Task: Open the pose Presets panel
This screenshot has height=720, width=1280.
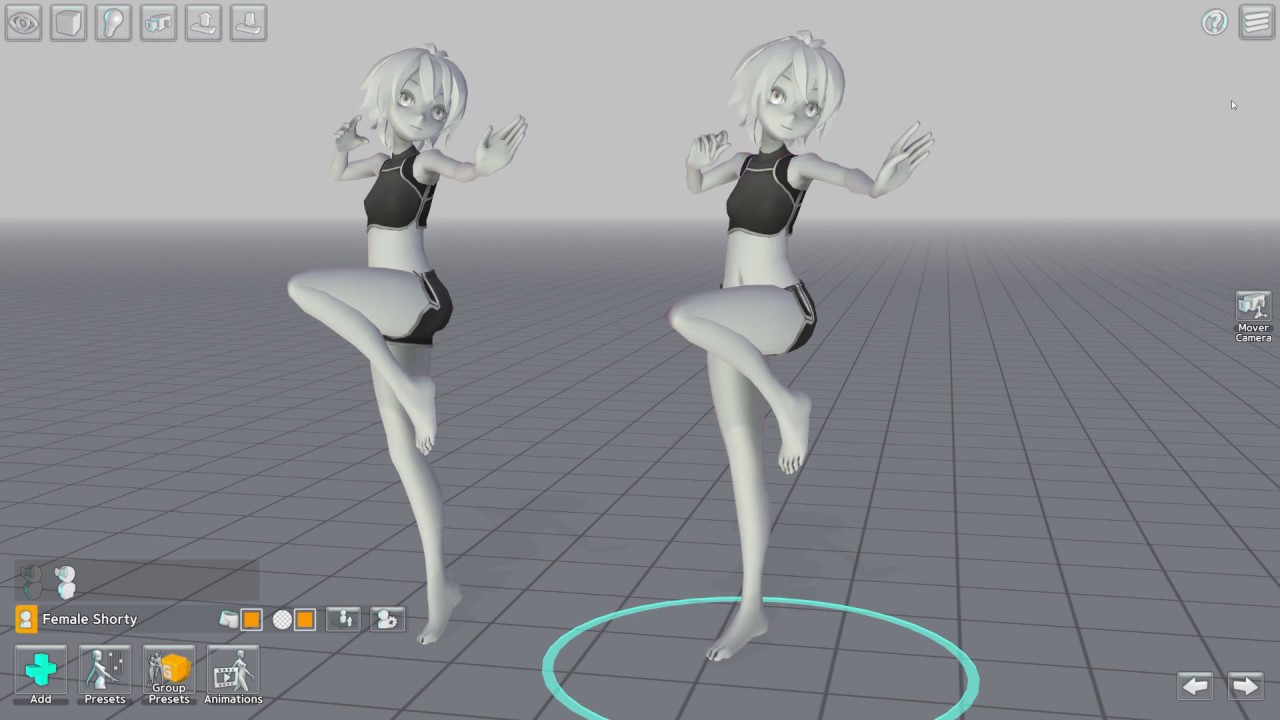Action: [x=105, y=675]
